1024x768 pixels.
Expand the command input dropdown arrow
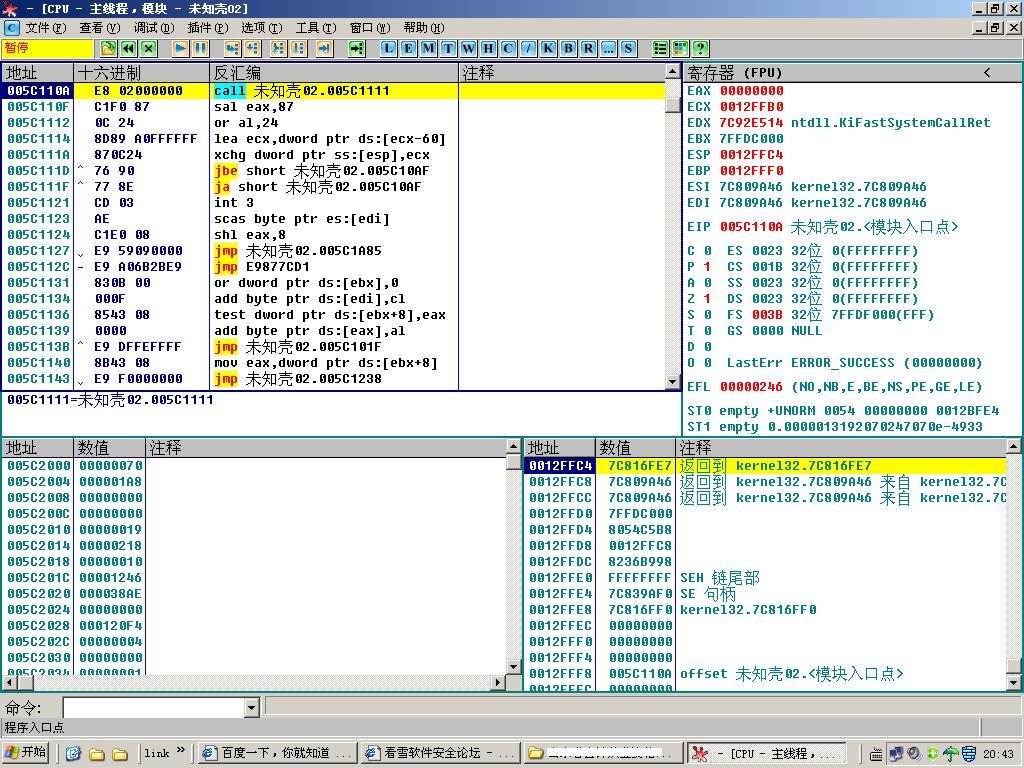pos(251,708)
